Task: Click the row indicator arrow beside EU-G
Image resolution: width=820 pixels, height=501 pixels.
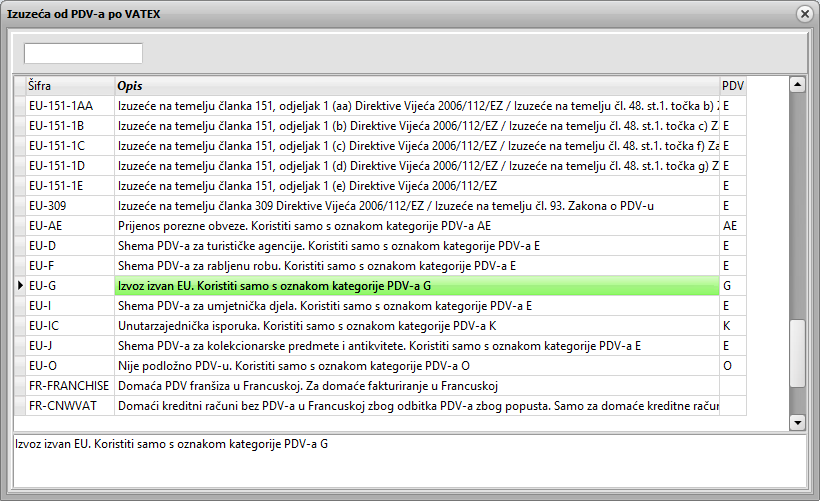Action: (19, 286)
